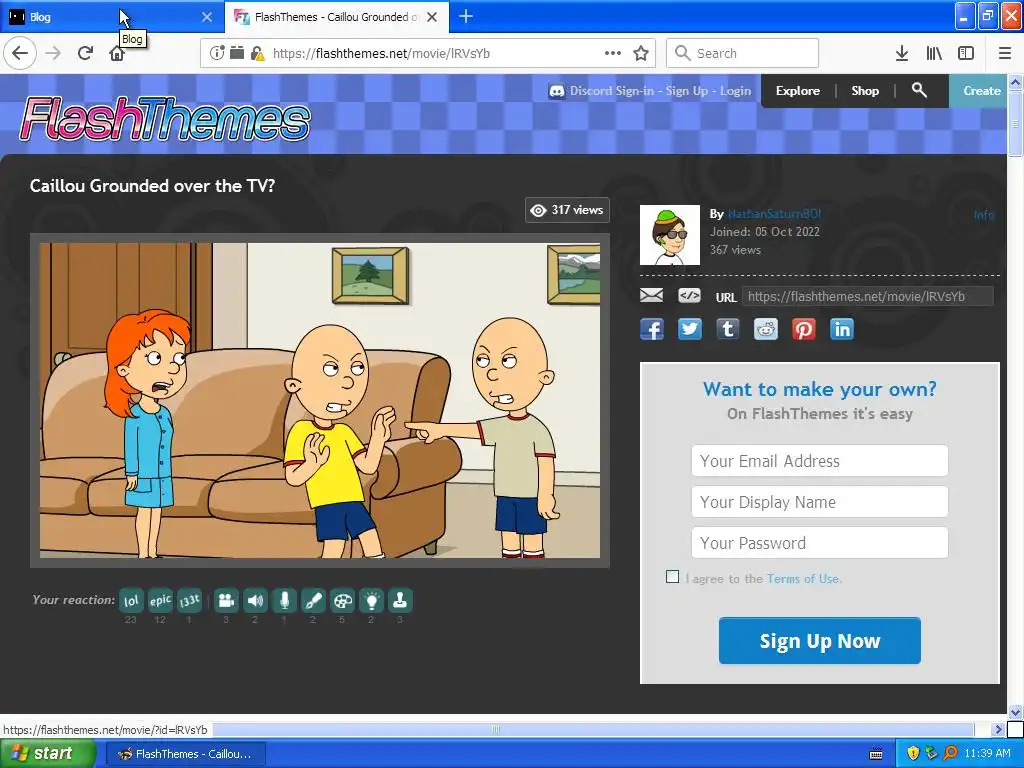The width and height of the screenshot is (1024, 768).
Task: Click the site information icon in address bar
Action: pyautogui.click(x=217, y=54)
